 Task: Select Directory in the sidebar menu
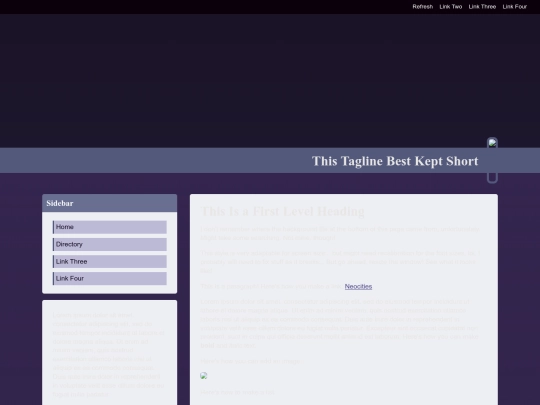110,244
